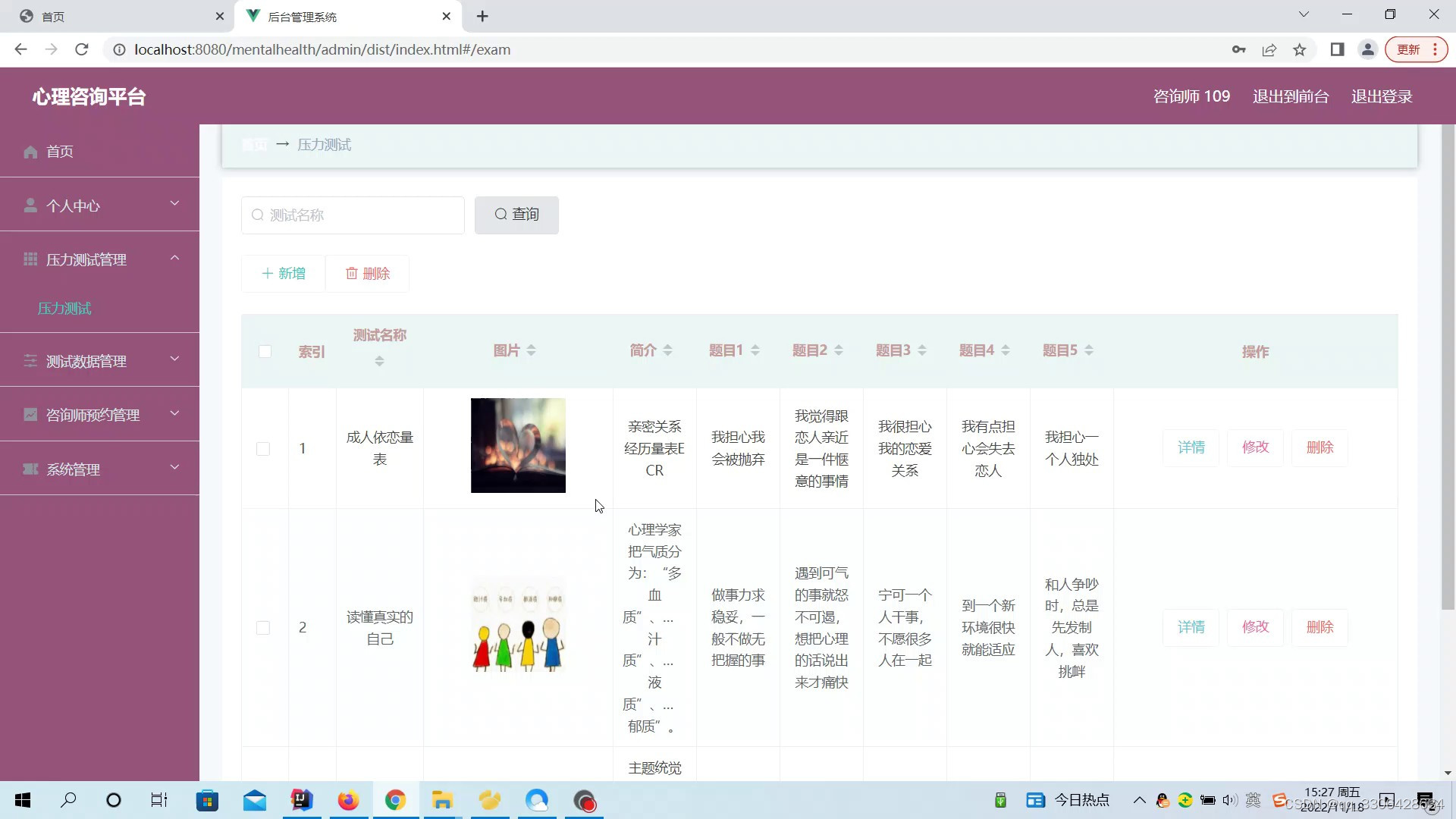Click the 成人依恋量表 image thumbnail
This screenshot has width=1456, height=819.
pyautogui.click(x=519, y=448)
